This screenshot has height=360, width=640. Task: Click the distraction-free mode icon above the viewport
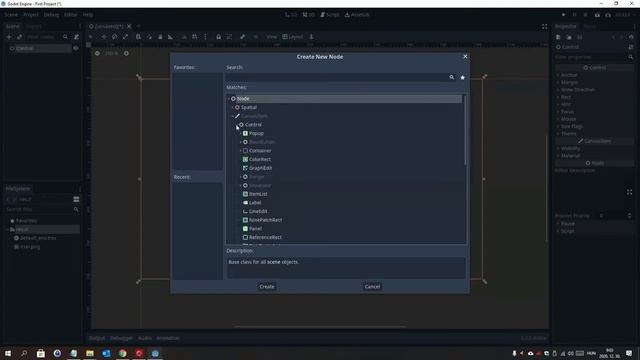pos(544,27)
